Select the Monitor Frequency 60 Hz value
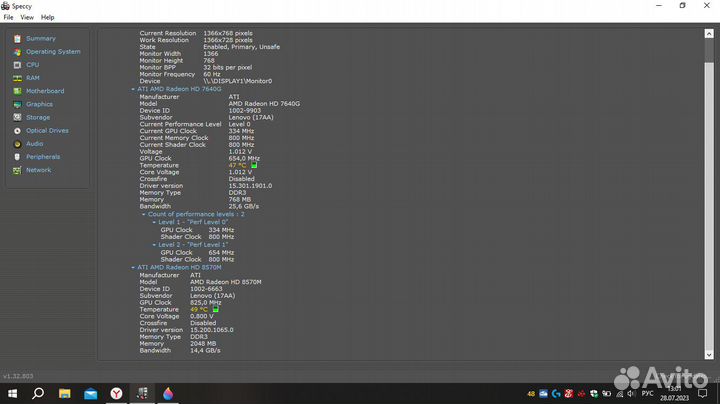Image resolution: width=720 pixels, height=404 pixels. point(212,74)
